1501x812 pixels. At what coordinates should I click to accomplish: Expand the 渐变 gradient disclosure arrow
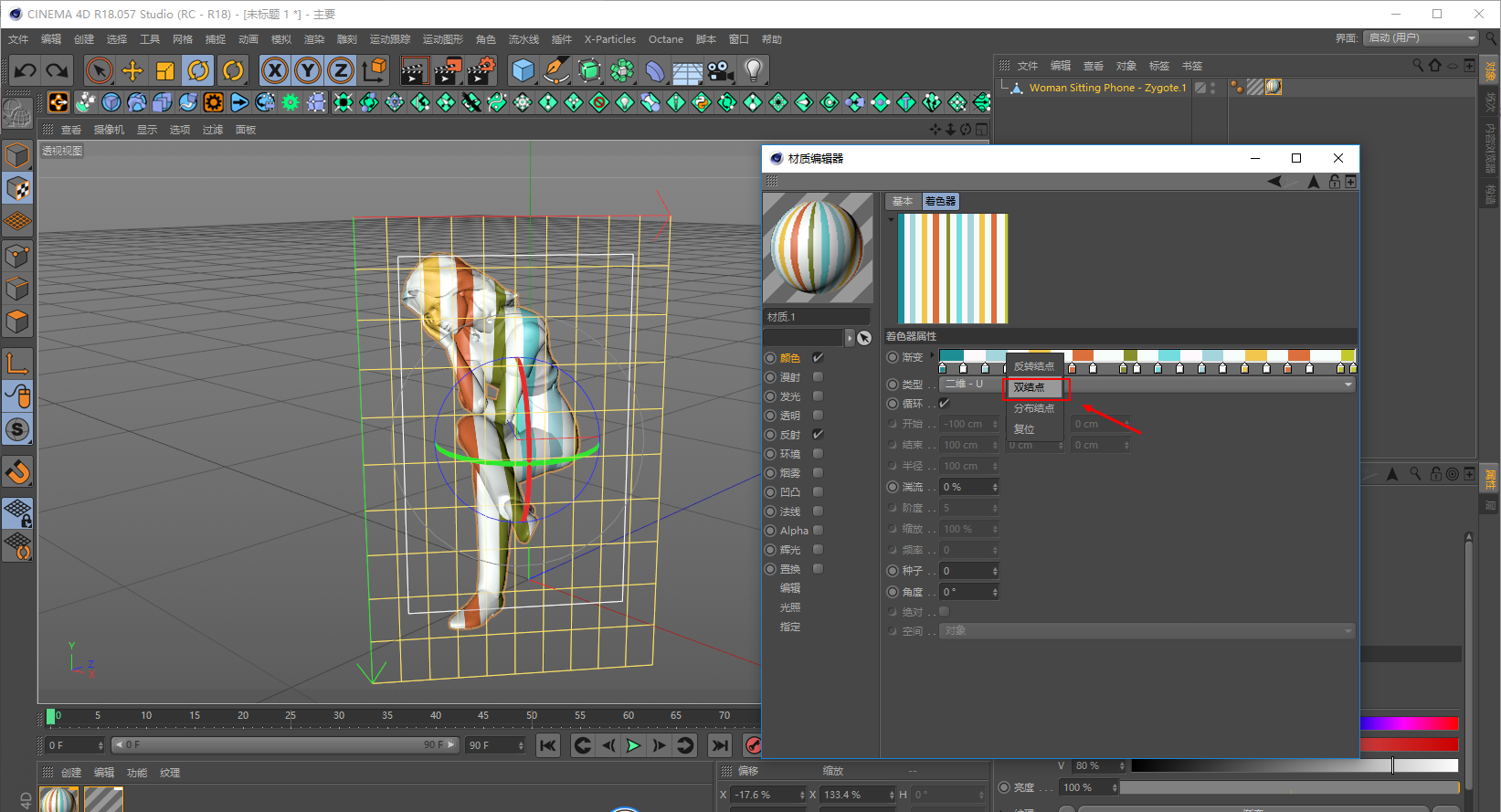click(x=932, y=355)
